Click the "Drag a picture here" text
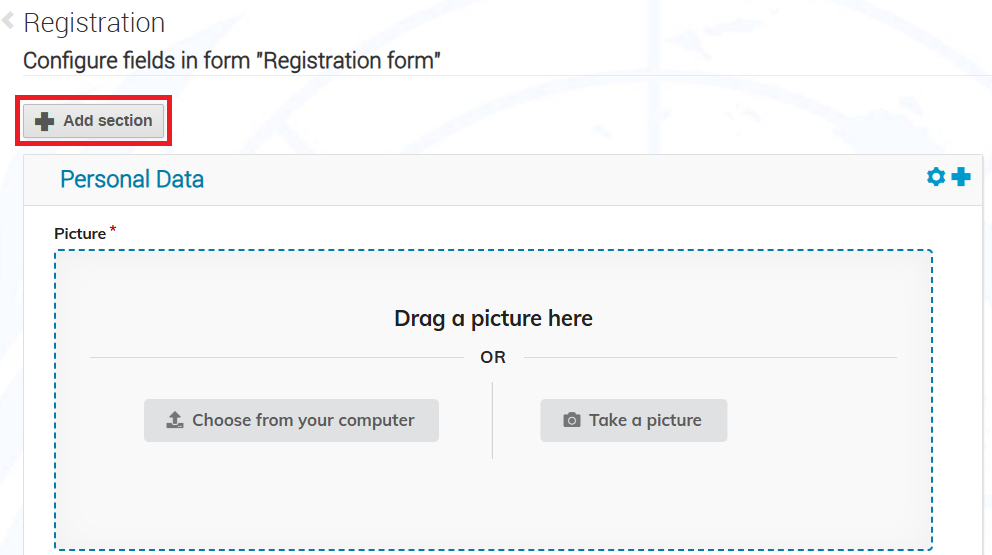The width and height of the screenshot is (992, 555). pos(493,318)
